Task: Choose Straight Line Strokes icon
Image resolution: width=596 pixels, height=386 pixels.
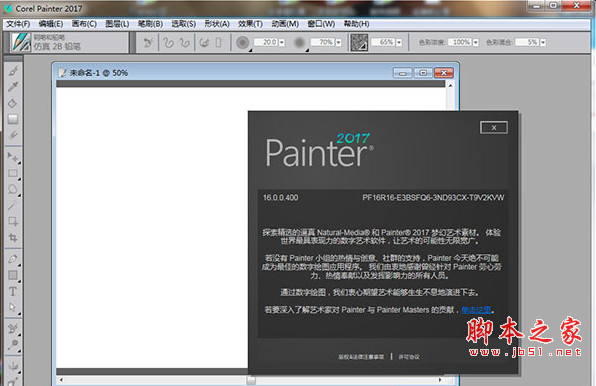Action: coord(185,42)
